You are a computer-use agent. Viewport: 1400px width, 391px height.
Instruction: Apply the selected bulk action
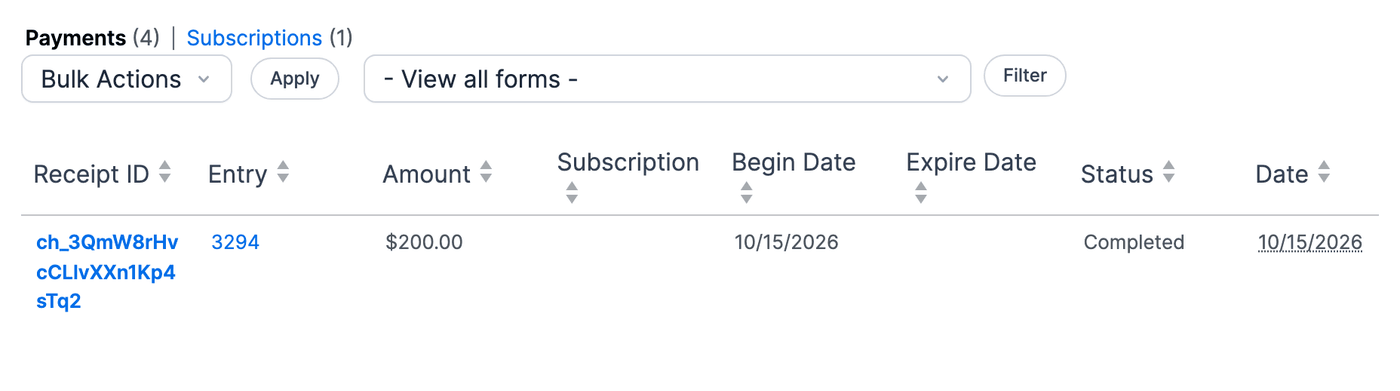coord(295,79)
